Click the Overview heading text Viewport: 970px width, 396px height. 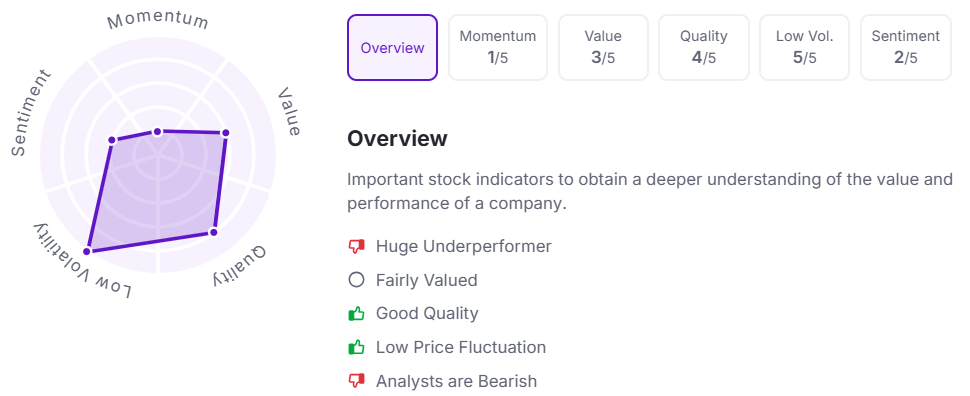pyautogui.click(x=397, y=138)
